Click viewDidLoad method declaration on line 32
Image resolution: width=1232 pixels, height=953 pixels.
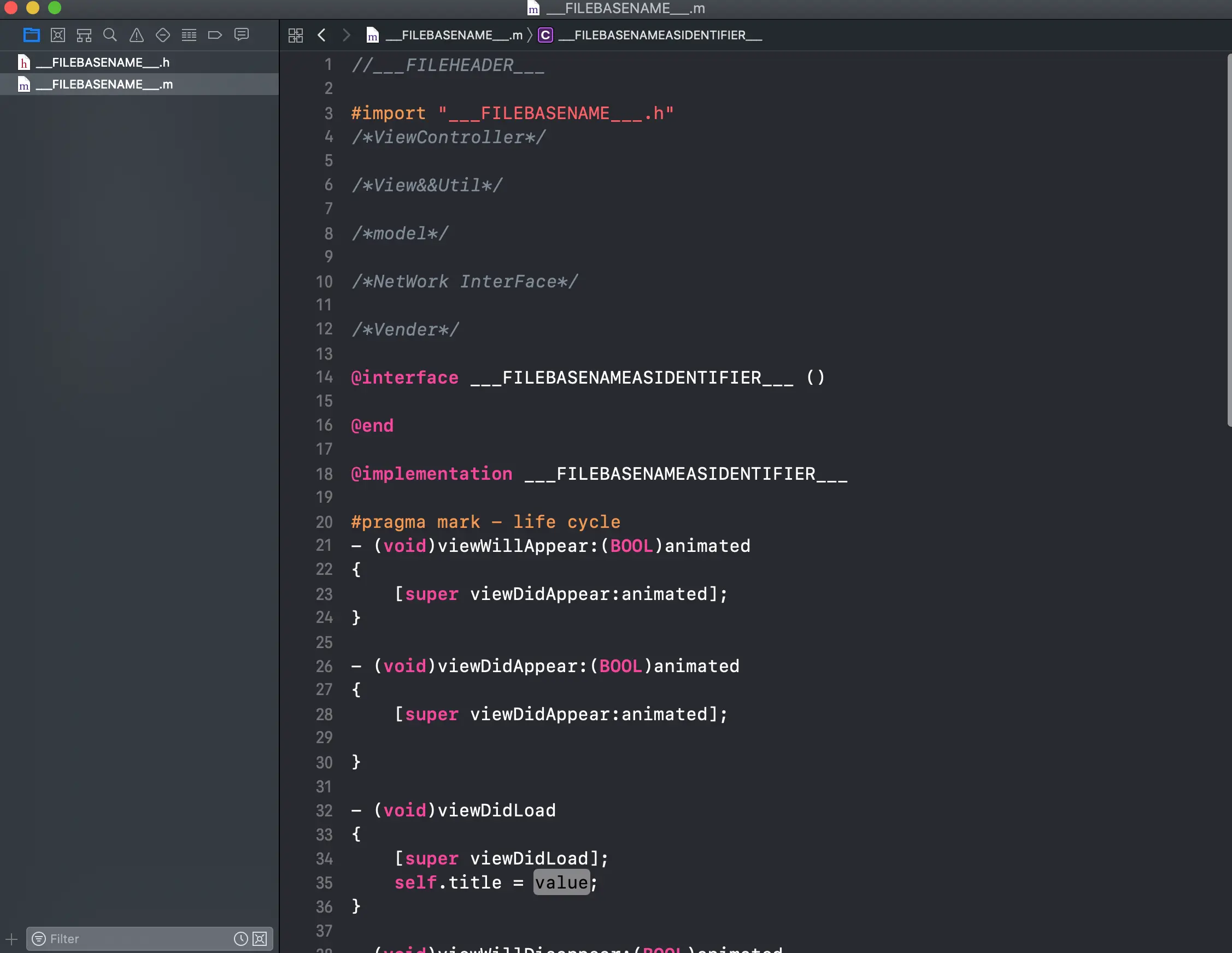point(454,810)
